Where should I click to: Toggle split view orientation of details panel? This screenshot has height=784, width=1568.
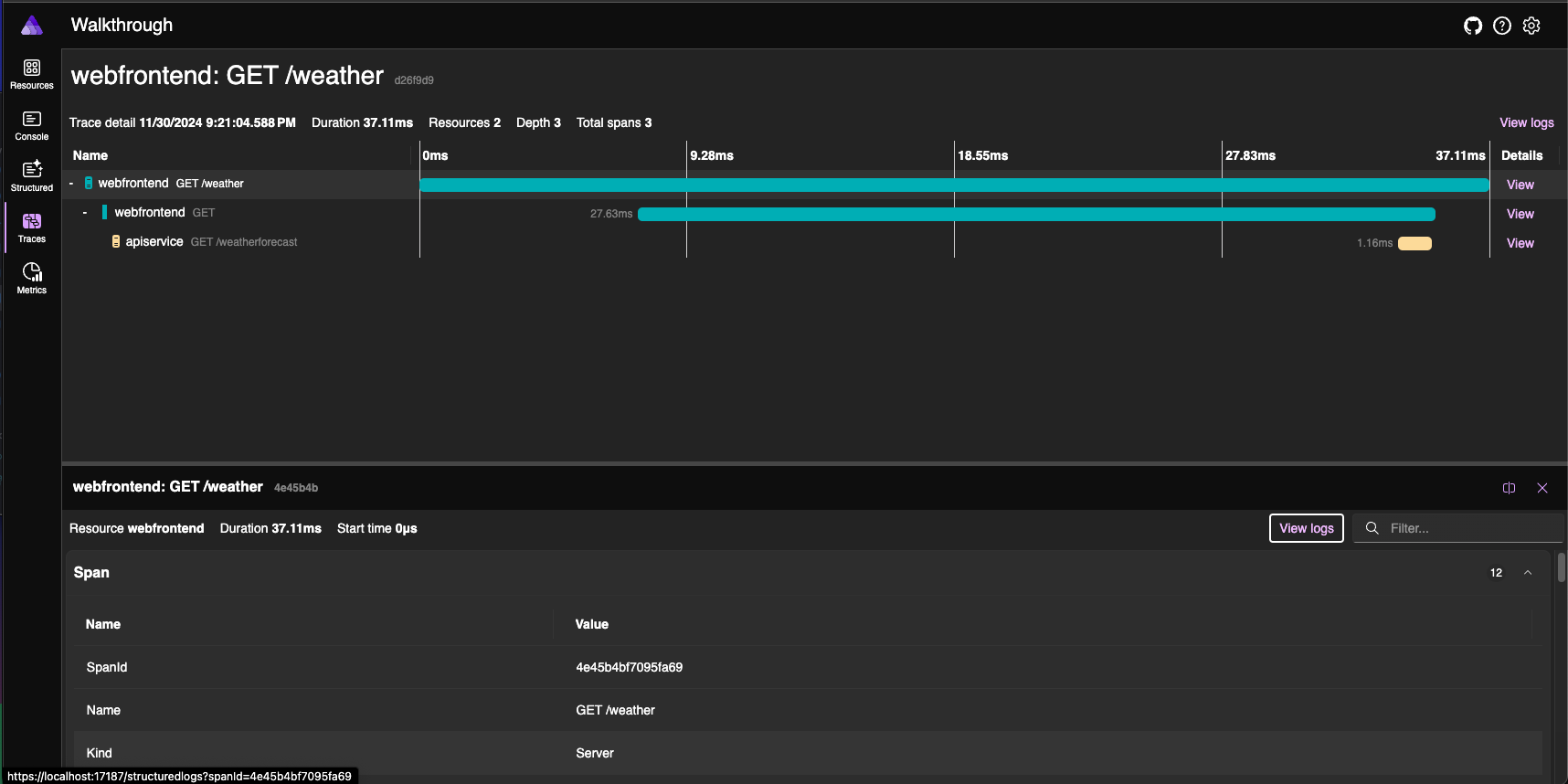pyautogui.click(x=1509, y=488)
